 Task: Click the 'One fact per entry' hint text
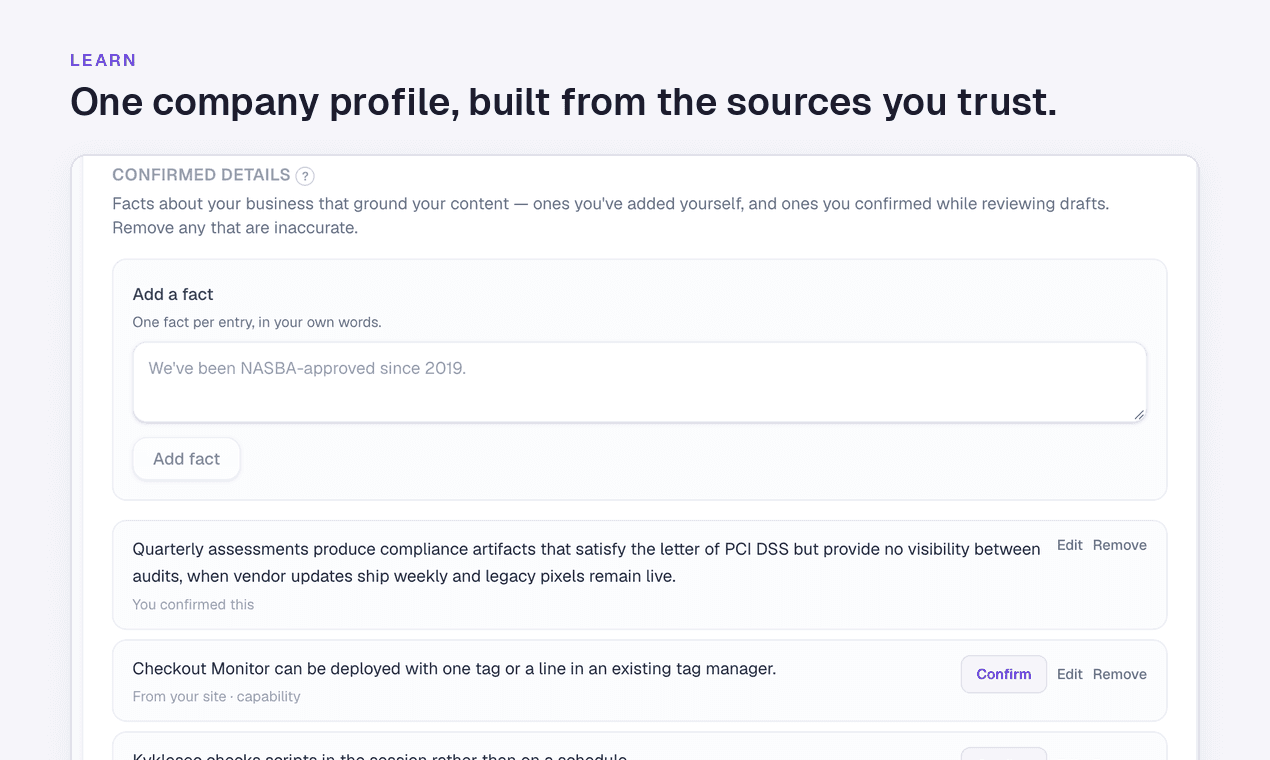click(x=257, y=322)
